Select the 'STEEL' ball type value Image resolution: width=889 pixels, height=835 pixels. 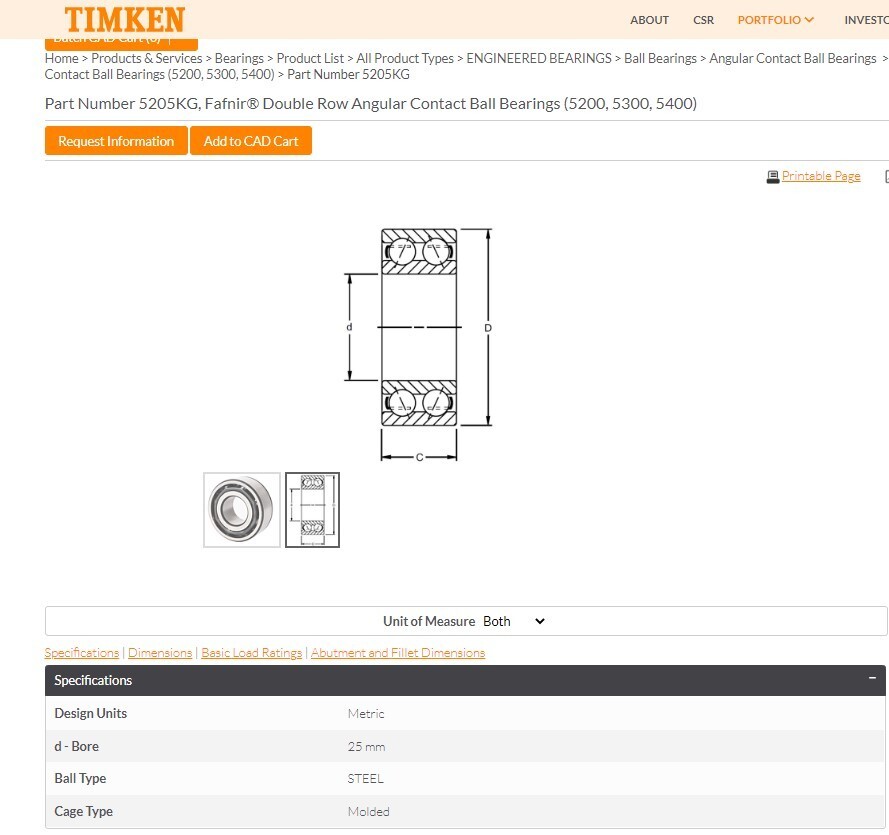pos(365,779)
